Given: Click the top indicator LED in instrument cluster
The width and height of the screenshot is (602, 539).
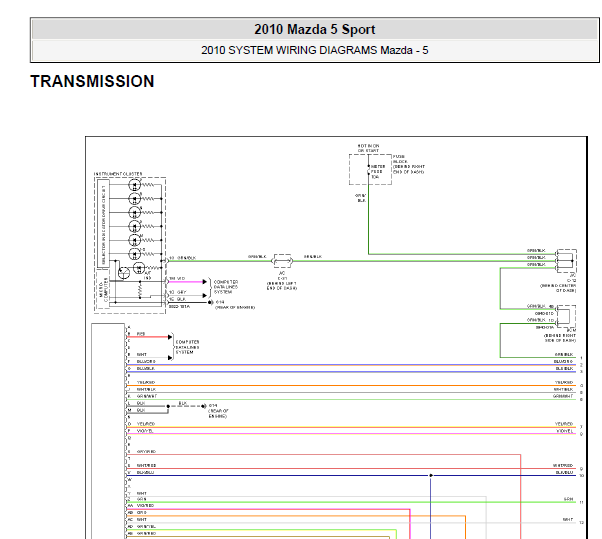Looking at the screenshot, I should point(134,185).
